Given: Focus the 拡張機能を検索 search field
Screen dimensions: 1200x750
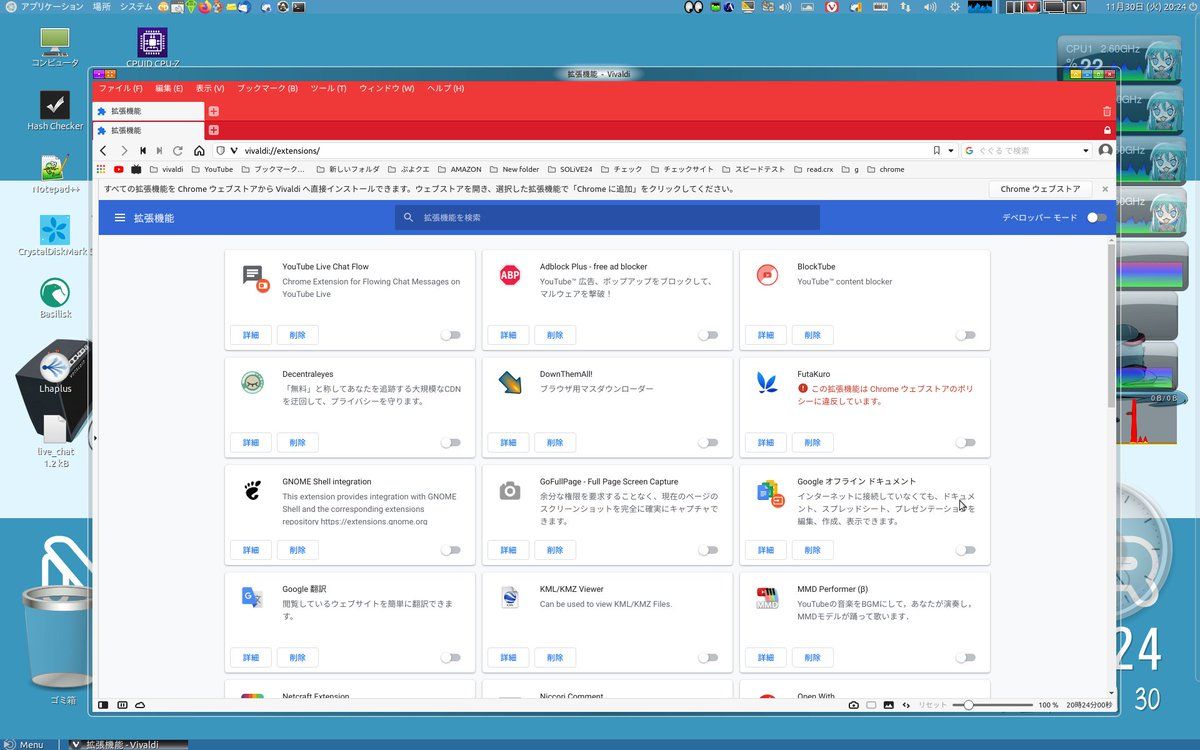Looking at the screenshot, I should point(607,217).
